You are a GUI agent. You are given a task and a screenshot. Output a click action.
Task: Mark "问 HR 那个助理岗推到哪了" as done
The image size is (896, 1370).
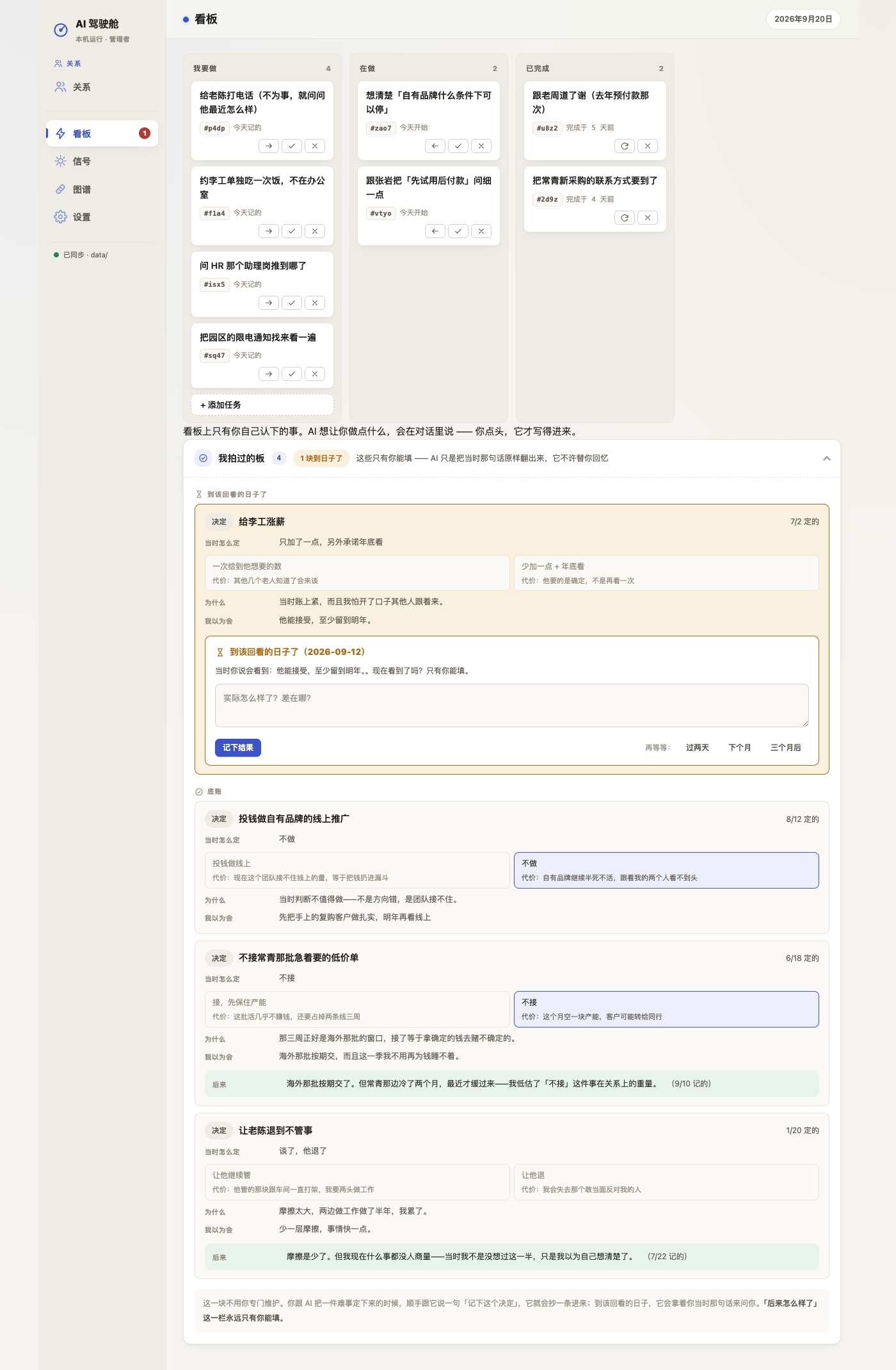(x=292, y=303)
